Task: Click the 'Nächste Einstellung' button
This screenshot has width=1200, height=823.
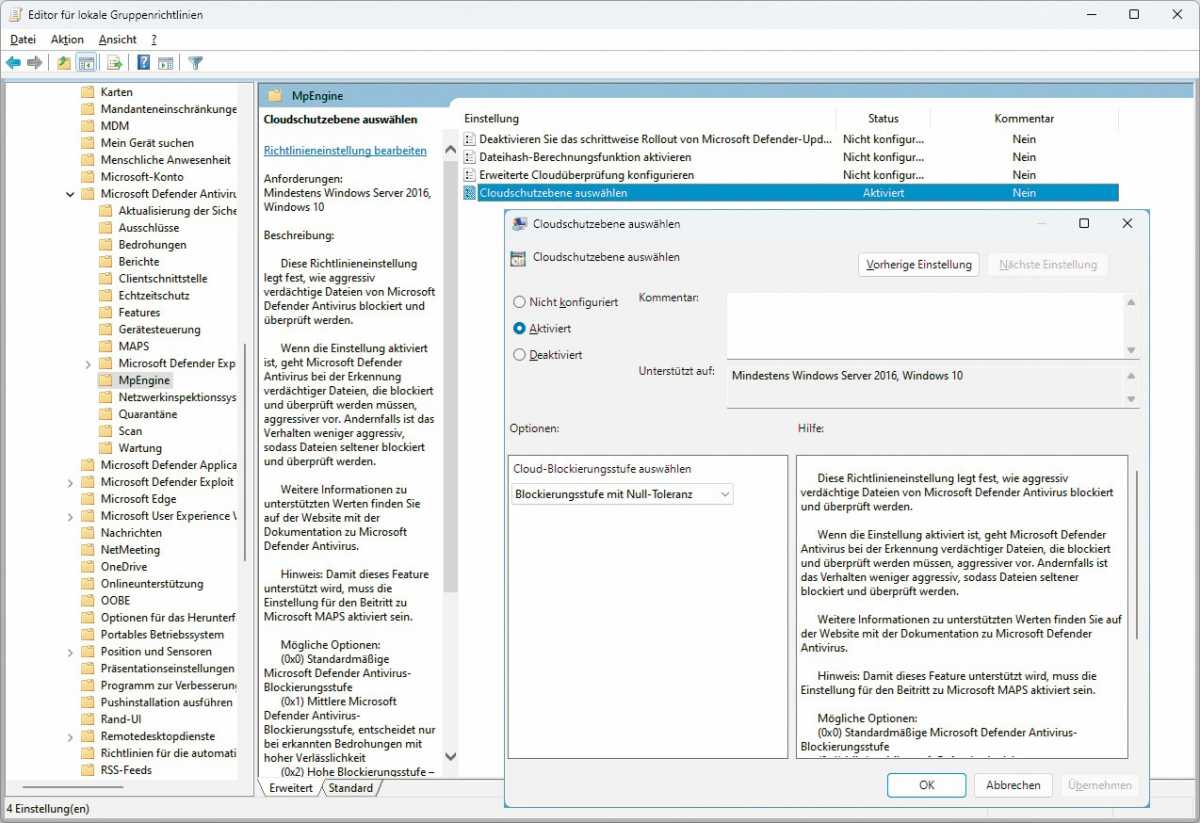Action: (x=1047, y=265)
